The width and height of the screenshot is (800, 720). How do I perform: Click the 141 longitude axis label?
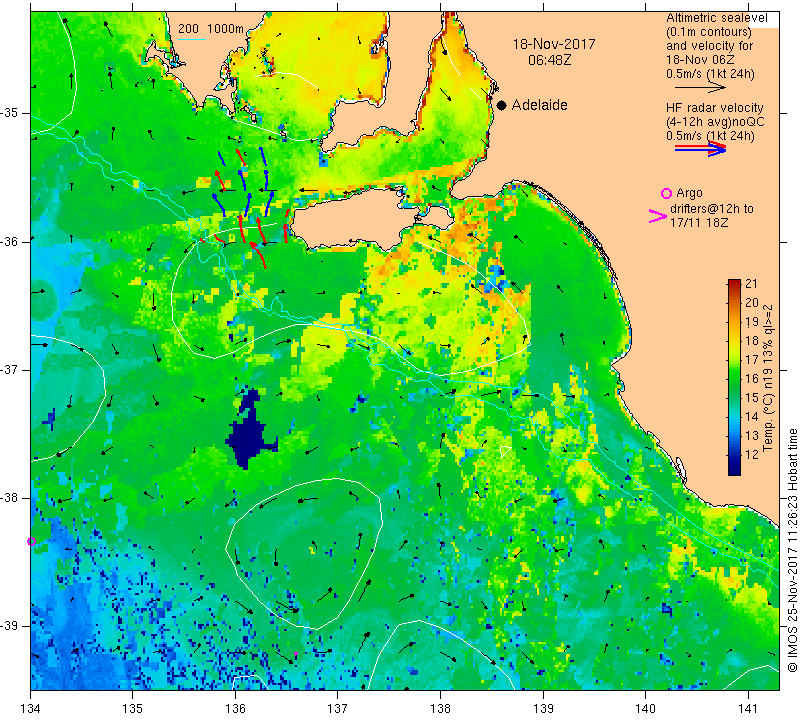[x=748, y=708]
